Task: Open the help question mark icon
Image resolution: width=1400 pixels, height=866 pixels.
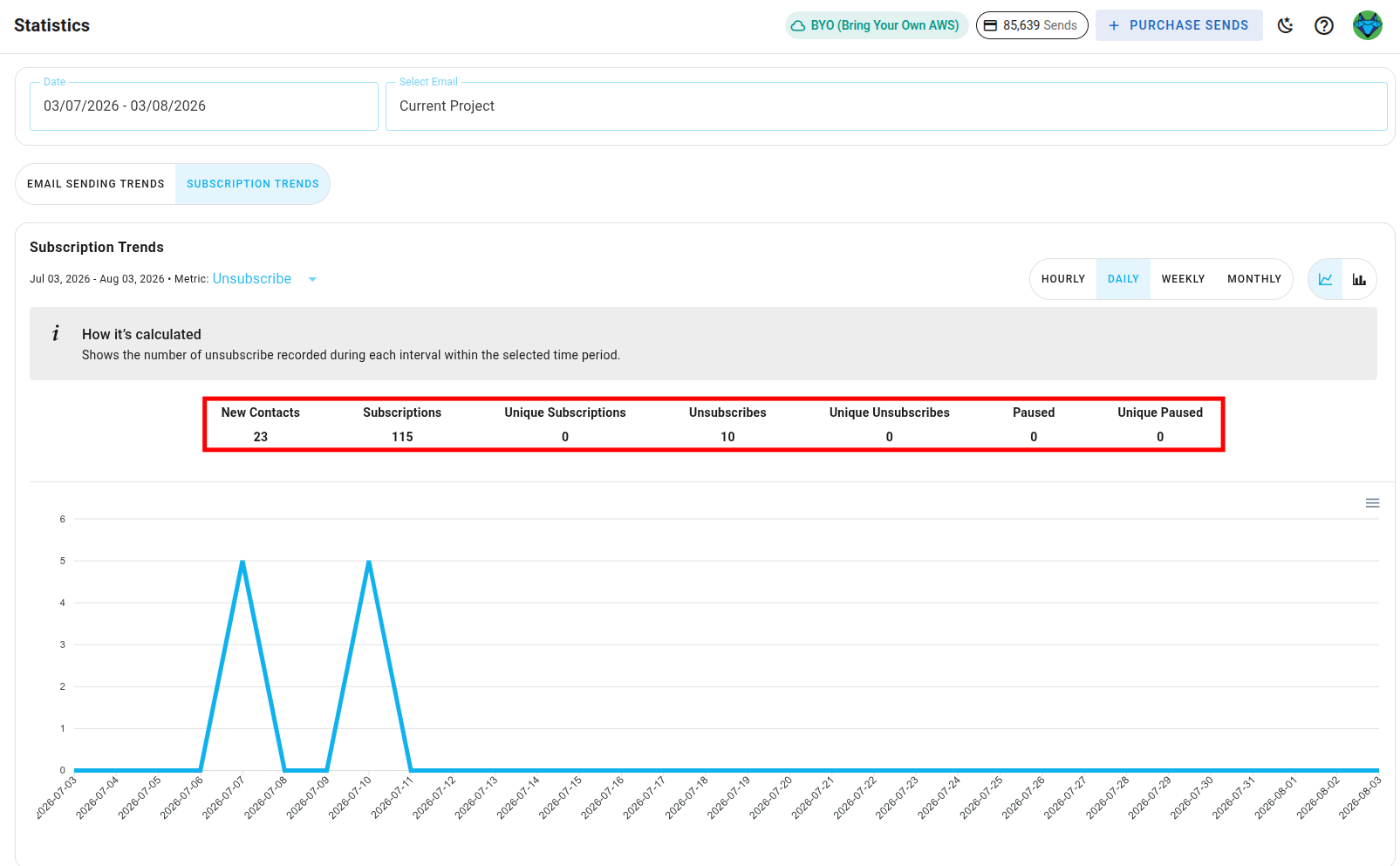Action: pos(1324,25)
